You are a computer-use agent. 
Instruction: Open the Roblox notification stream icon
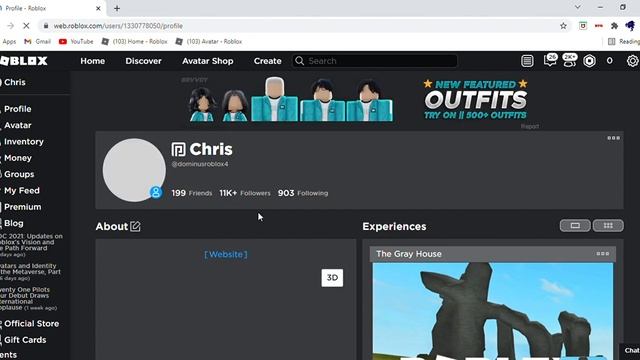click(x=527, y=61)
